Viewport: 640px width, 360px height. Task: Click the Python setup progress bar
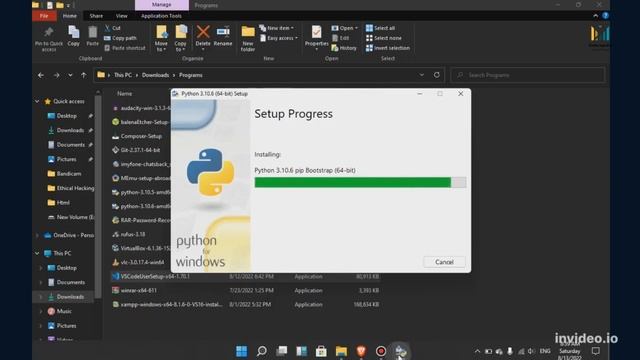(x=360, y=182)
